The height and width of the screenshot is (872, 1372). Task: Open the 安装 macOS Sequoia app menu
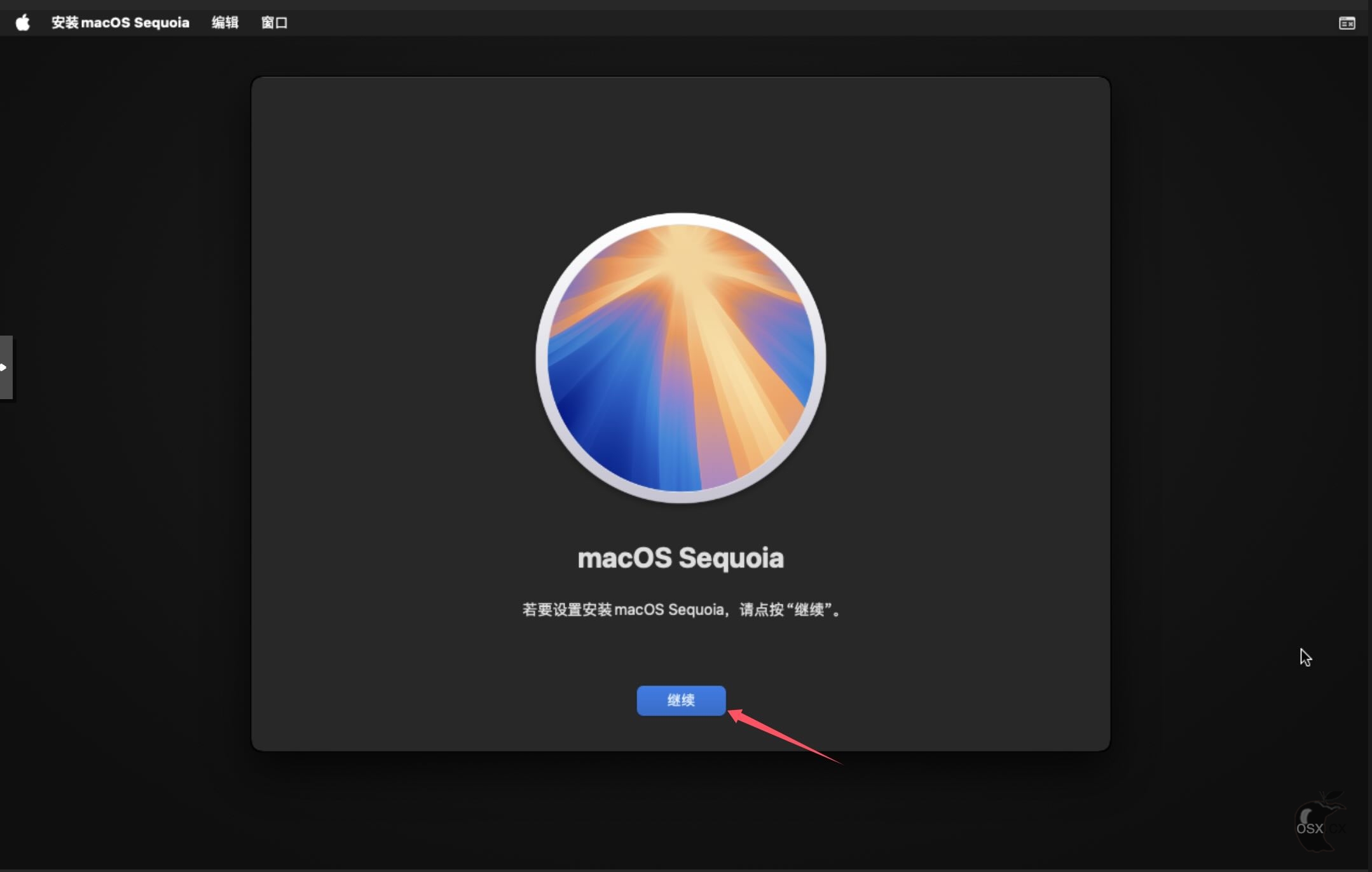pos(120,23)
